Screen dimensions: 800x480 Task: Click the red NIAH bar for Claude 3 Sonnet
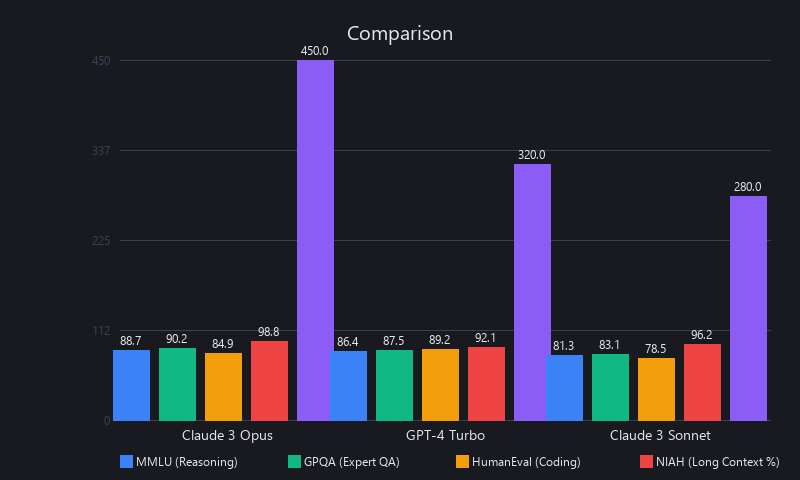pyautogui.click(x=702, y=382)
